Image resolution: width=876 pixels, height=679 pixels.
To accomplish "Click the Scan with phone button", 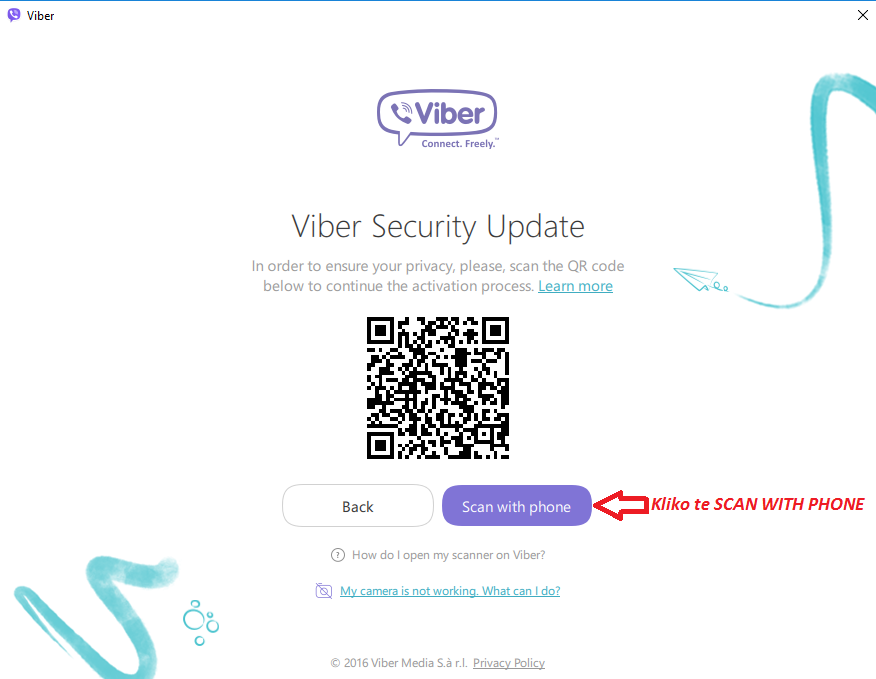I will pyautogui.click(x=516, y=506).
